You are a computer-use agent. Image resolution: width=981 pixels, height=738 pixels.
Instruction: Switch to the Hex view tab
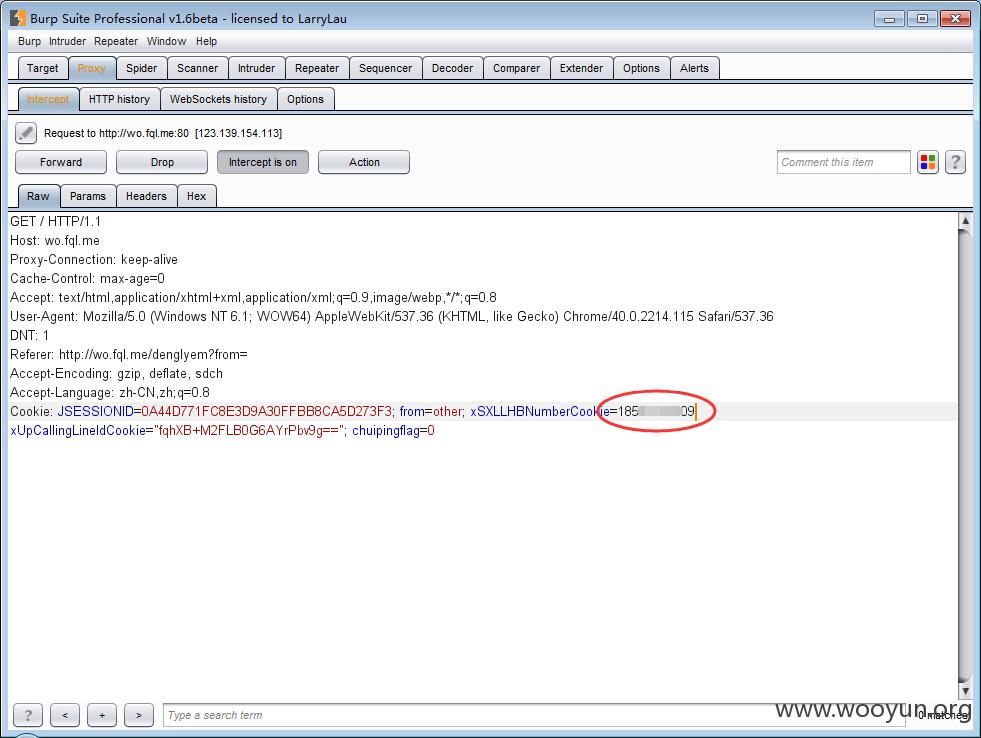pyautogui.click(x=196, y=196)
